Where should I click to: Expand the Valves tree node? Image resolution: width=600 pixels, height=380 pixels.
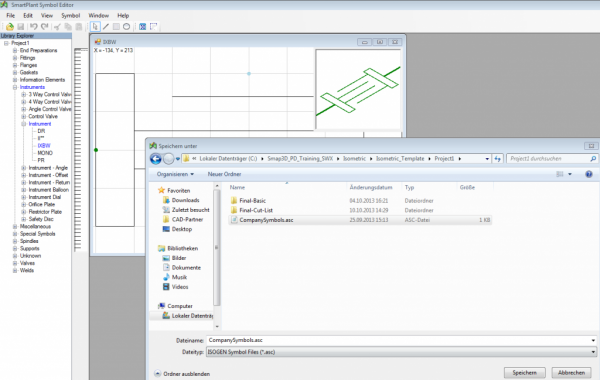[15, 263]
